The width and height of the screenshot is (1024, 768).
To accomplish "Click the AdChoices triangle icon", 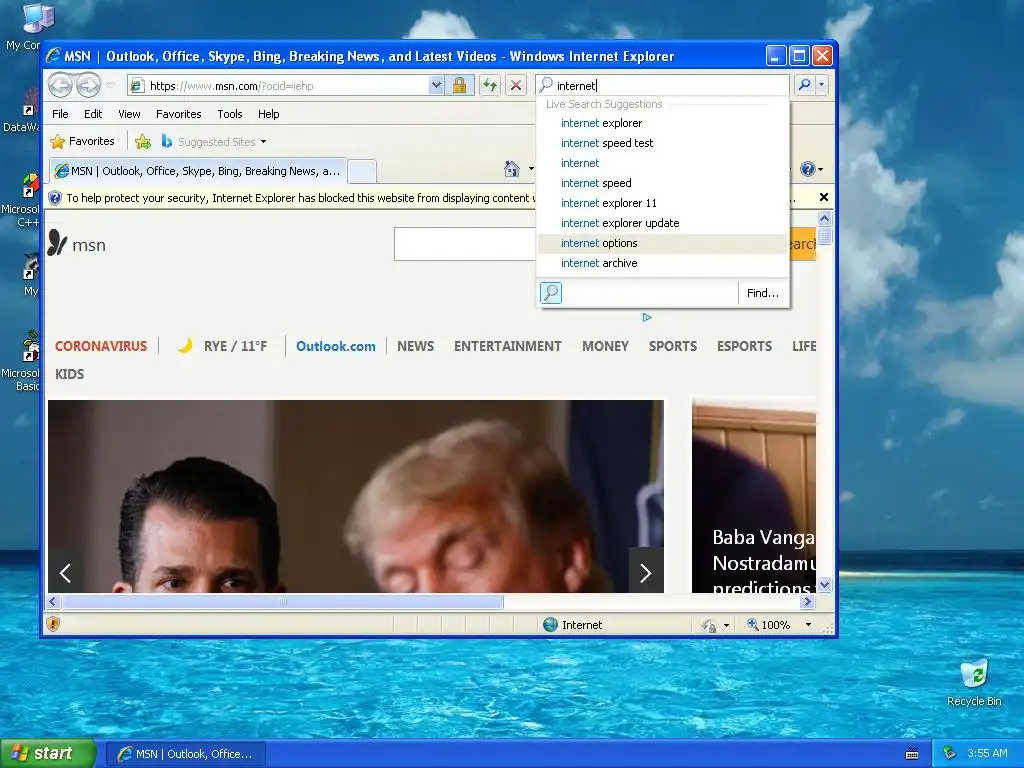I will tap(647, 317).
